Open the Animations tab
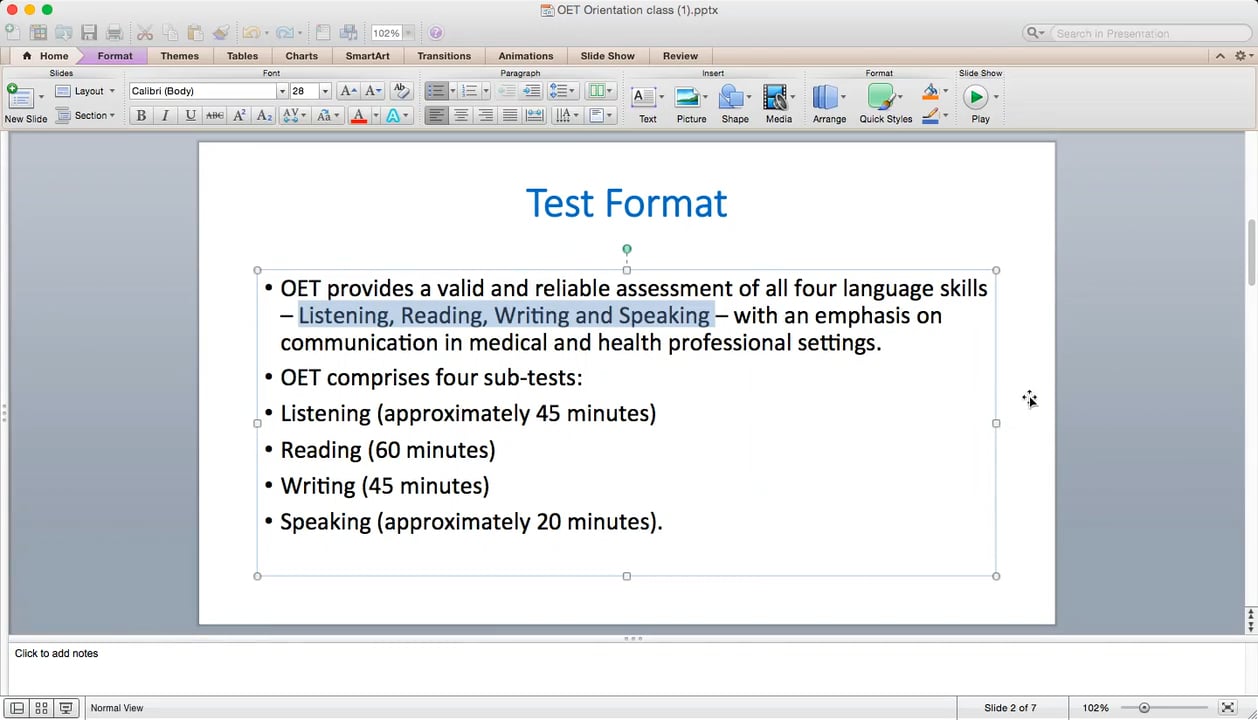1258x720 pixels. 526,56
